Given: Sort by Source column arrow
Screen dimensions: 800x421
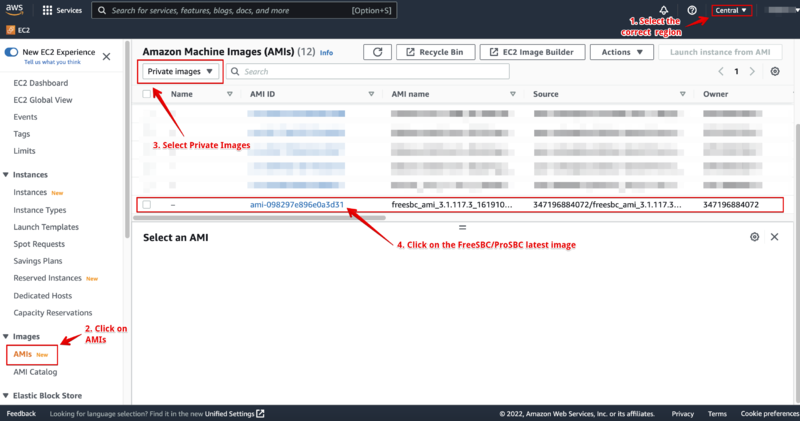Looking at the screenshot, I should coord(683,94).
